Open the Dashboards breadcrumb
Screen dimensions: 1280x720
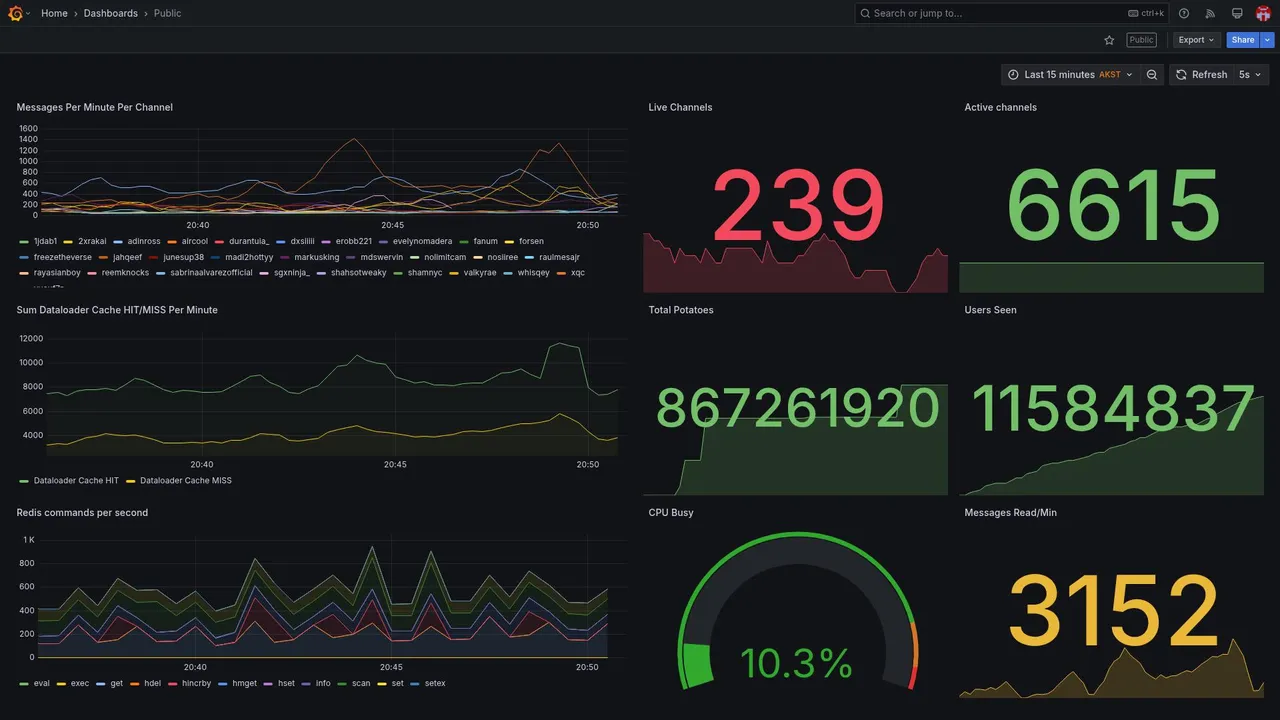point(111,13)
